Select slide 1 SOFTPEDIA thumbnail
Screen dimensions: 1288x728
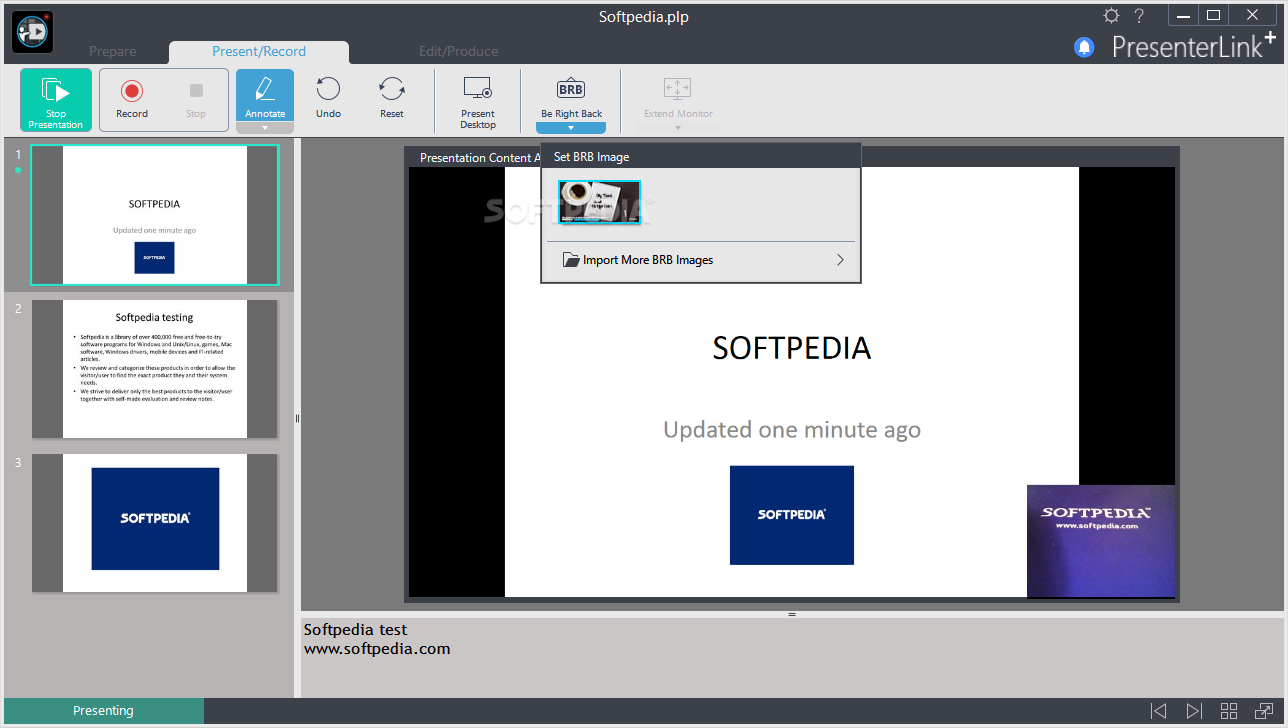point(155,215)
